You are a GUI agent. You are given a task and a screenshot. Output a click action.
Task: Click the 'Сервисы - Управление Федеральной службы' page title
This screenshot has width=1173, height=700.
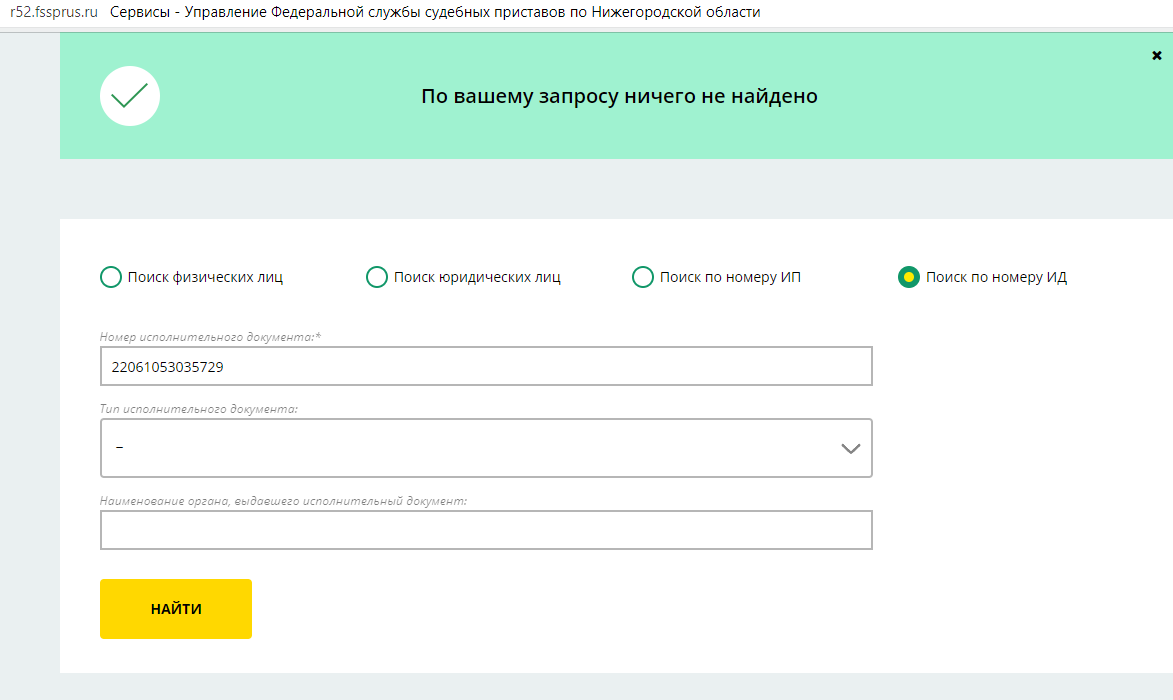[x=435, y=13]
